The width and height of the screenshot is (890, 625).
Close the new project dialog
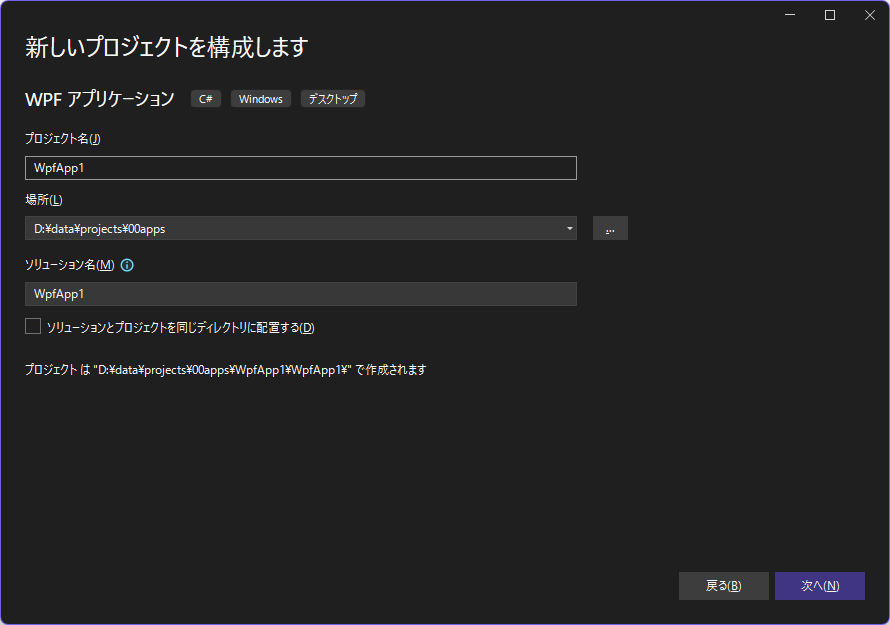[x=870, y=15]
